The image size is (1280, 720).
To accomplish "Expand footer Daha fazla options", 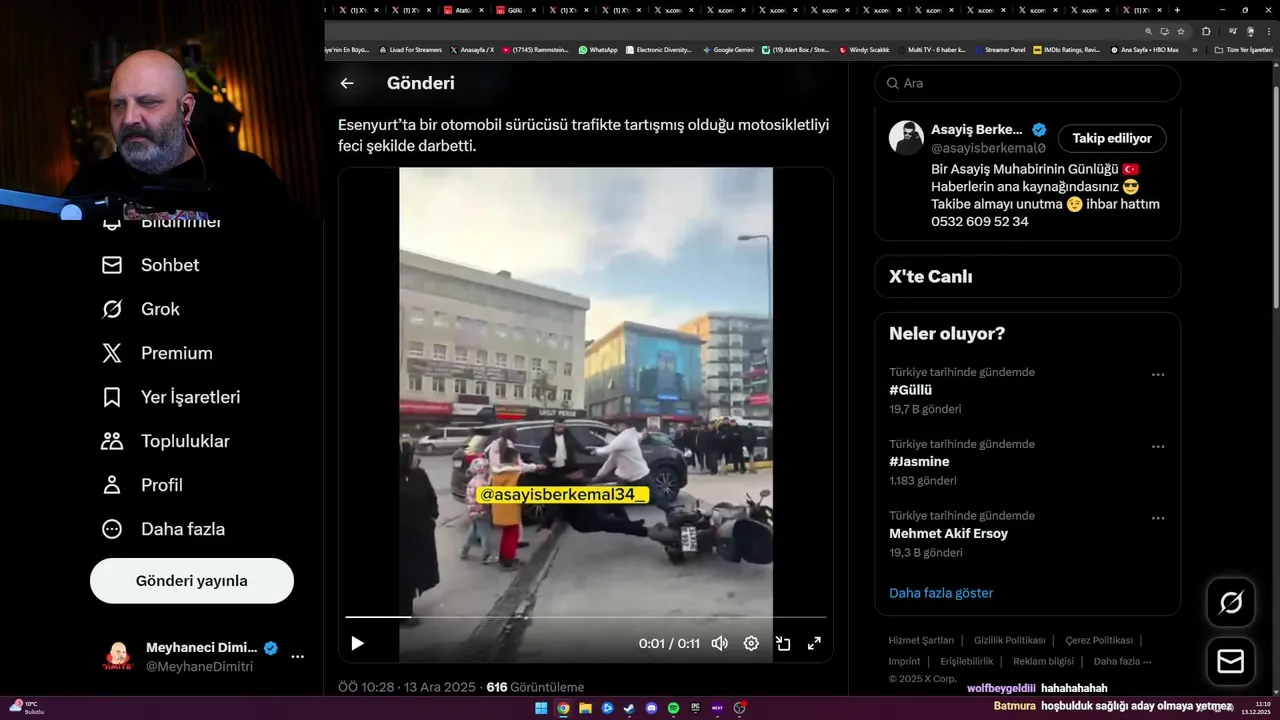I will tap(1122, 661).
